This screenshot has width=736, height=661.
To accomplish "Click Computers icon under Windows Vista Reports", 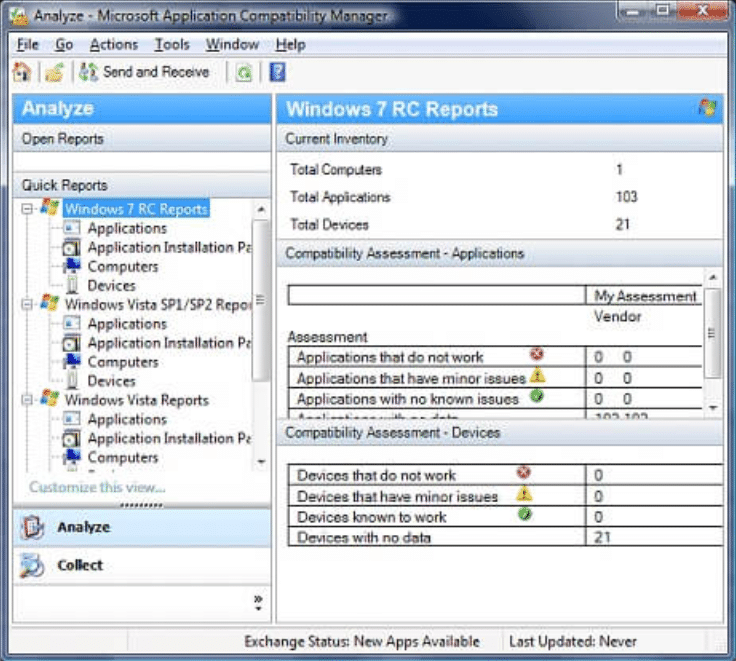I will point(72,457).
